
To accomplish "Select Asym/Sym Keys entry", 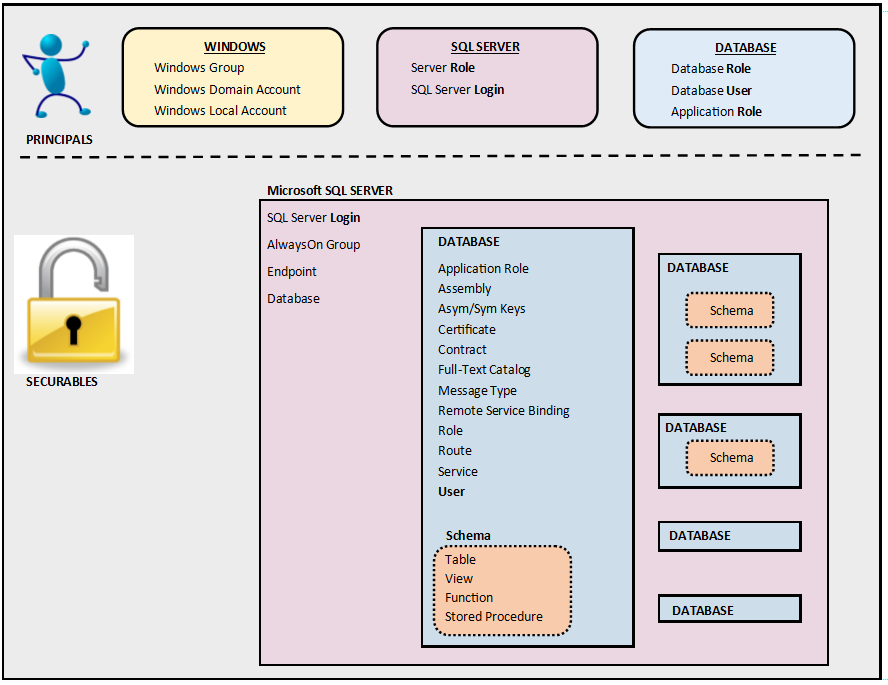I will click(x=481, y=309).
